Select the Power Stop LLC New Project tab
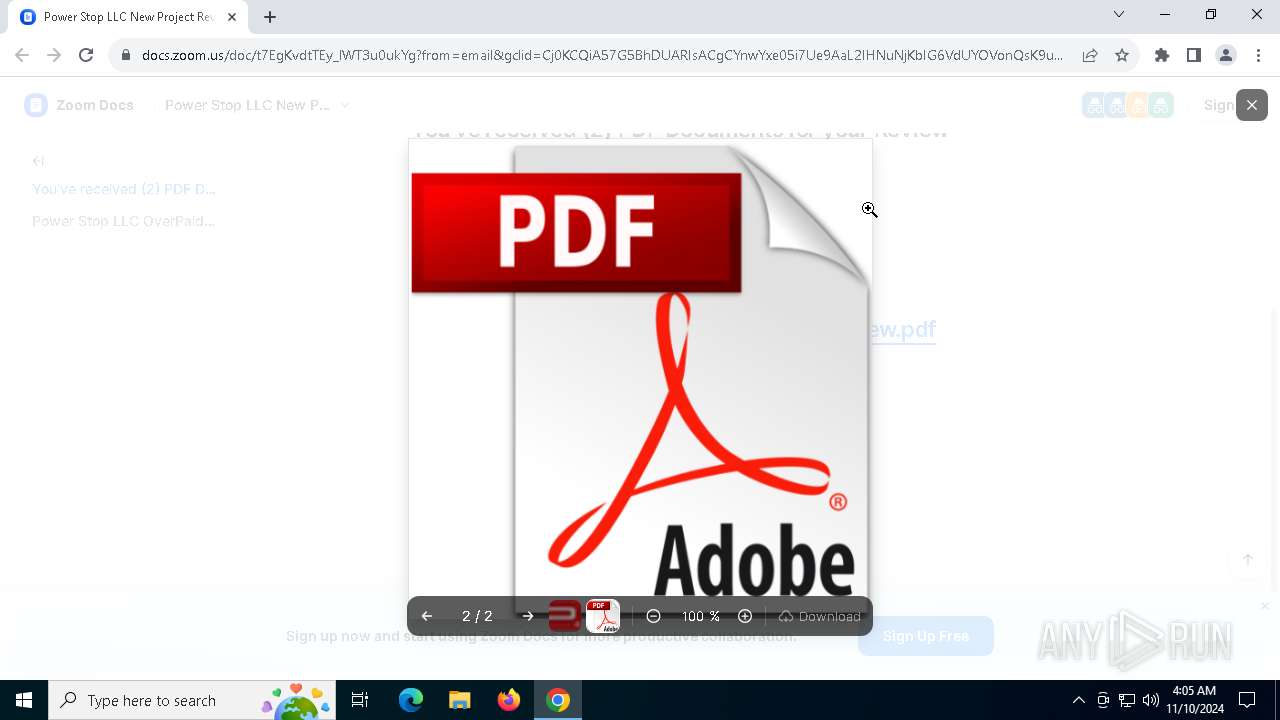1280x720 pixels. tap(128, 17)
